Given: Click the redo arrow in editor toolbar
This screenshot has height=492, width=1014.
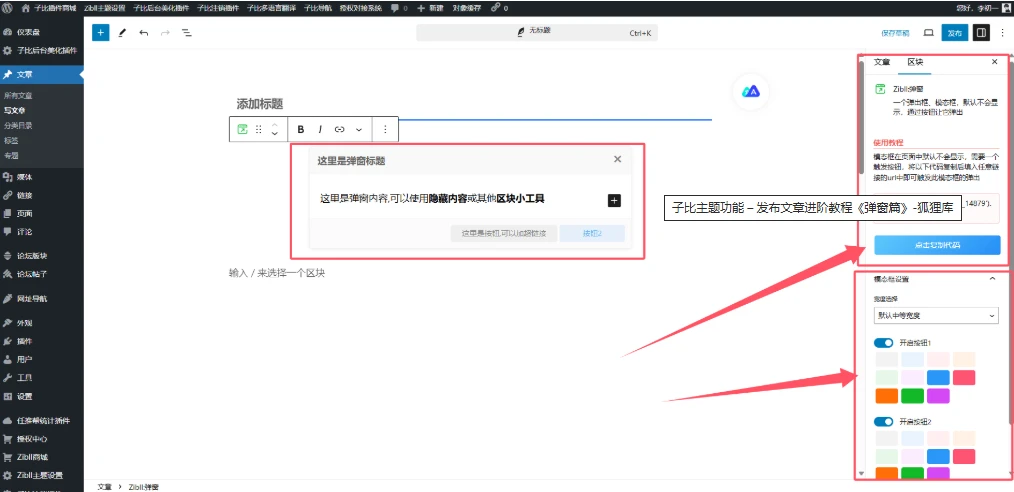Looking at the screenshot, I should 165,32.
